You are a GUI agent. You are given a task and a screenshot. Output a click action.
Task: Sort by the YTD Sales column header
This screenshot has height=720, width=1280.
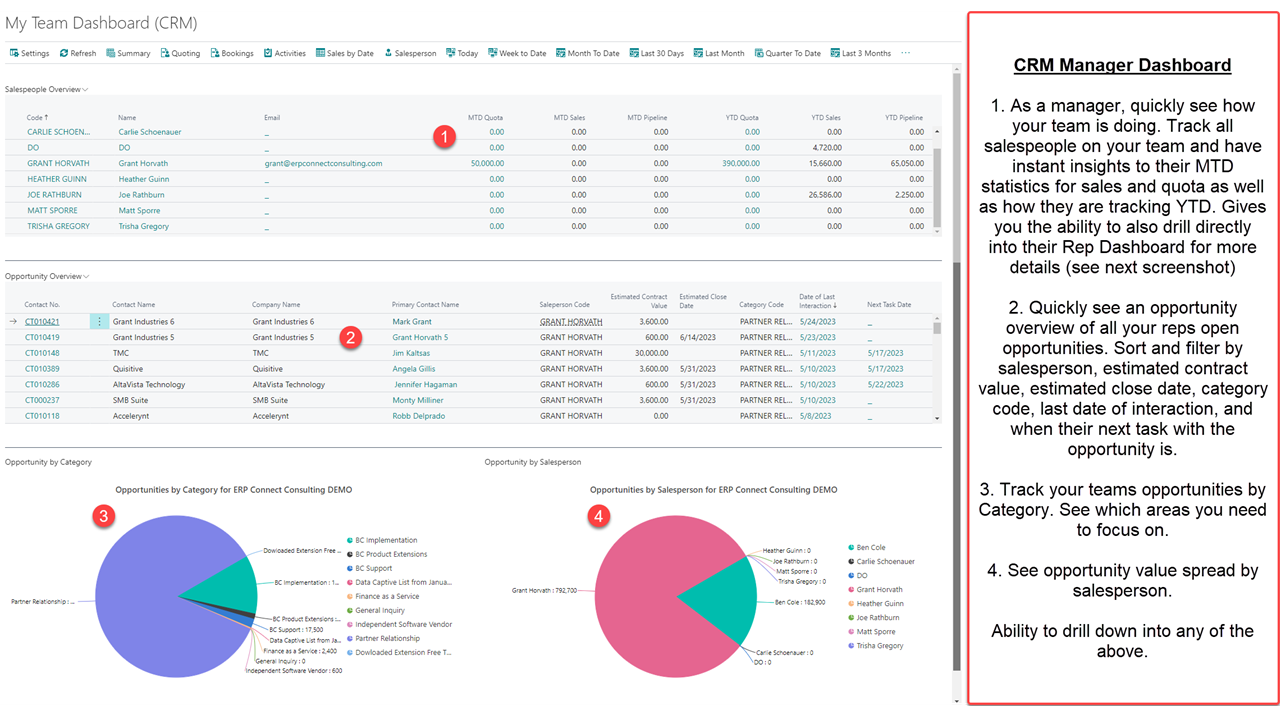(x=824, y=117)
